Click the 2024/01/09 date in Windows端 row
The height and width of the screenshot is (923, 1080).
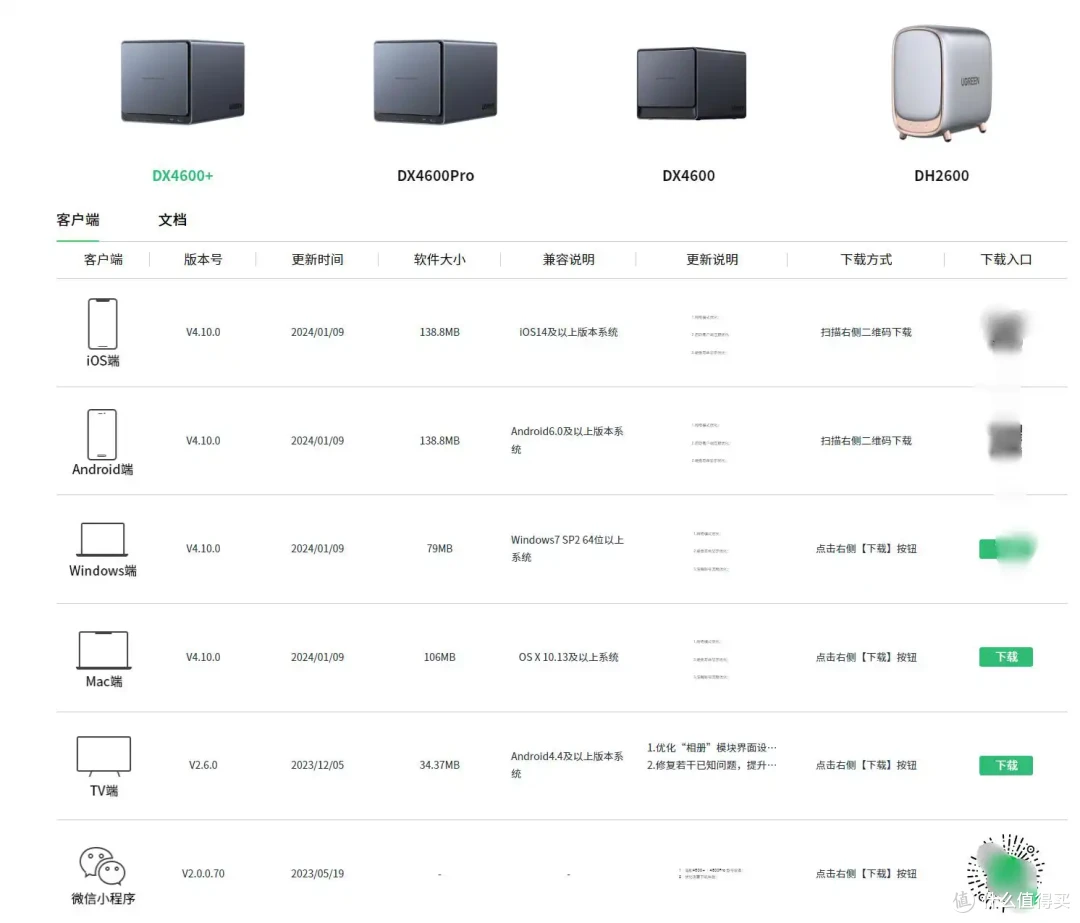[x=318, y=549]
